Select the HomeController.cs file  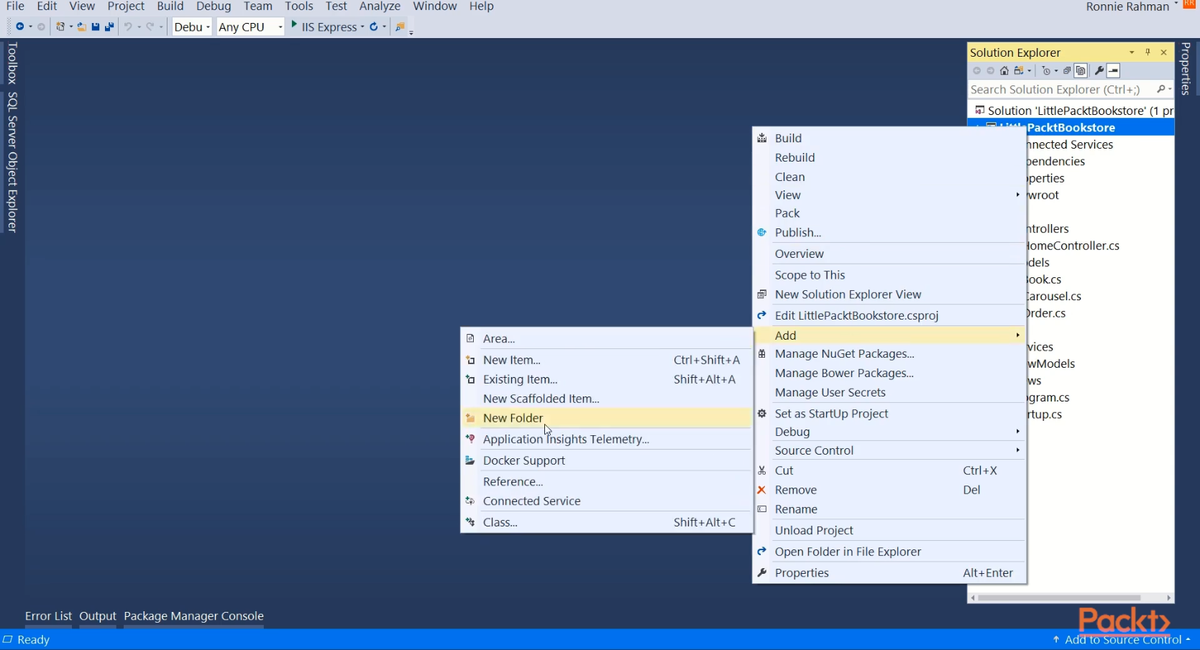click(1072, 246)
